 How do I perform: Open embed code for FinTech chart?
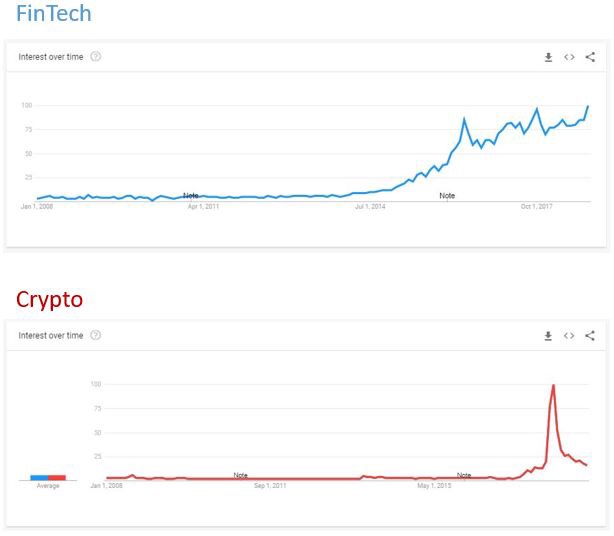tap(569, 57)
